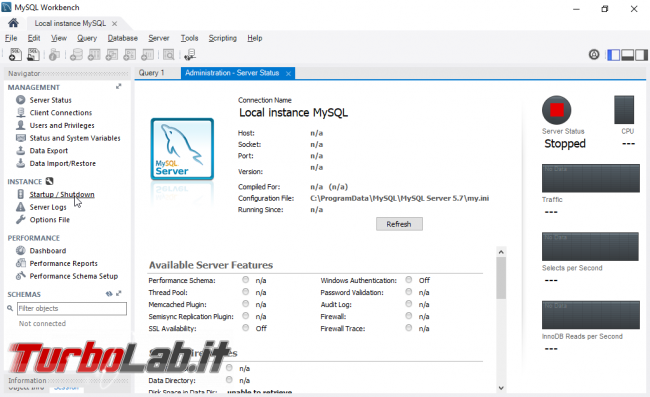Open the Server menu
Image resolution: width=650 pixels, height=397 pixels.
[x=159, y=38]
